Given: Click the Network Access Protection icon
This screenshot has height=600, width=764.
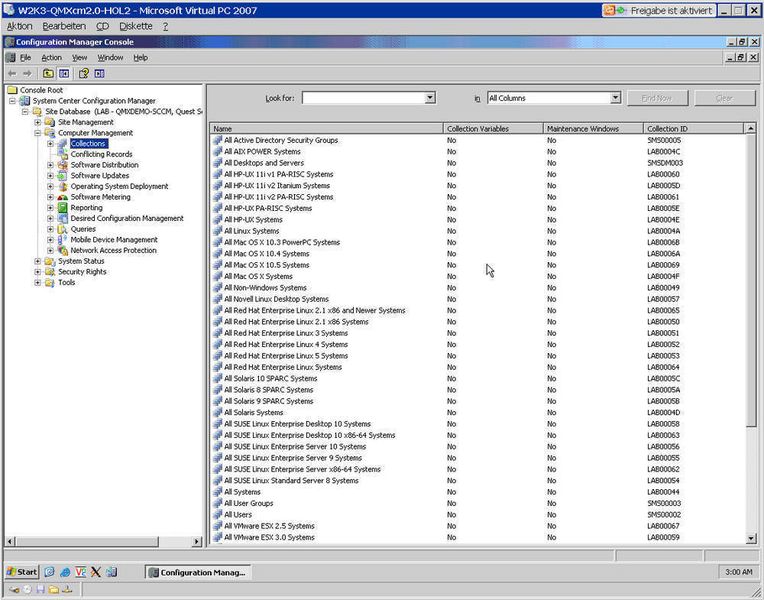Looking at the screenshot, I should 62,251.
